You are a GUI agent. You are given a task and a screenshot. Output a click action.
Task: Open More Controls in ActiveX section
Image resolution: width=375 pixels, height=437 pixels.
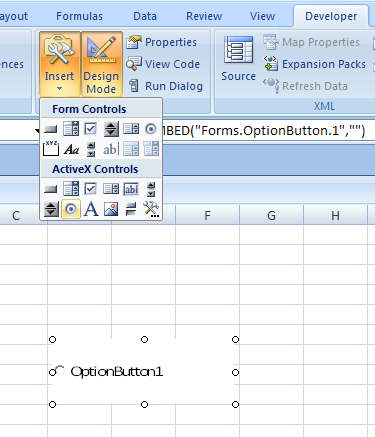tap(151, 209)
